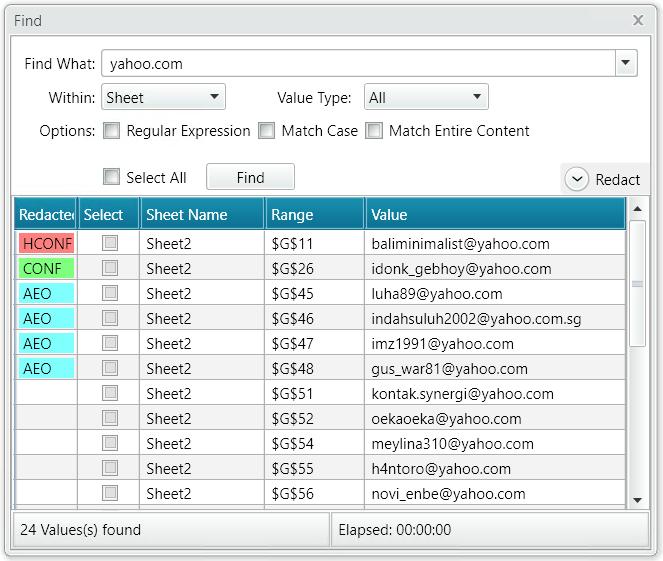Screen dimensions: 663x561
Task: Click the green CONF redaction tag
Action: click(47, 268)
